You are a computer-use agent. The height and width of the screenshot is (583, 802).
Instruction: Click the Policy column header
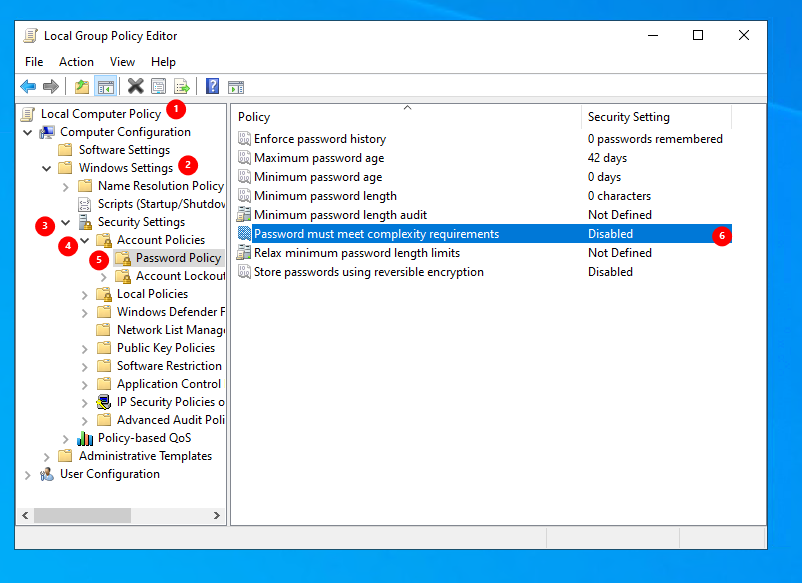click(254, 117)
